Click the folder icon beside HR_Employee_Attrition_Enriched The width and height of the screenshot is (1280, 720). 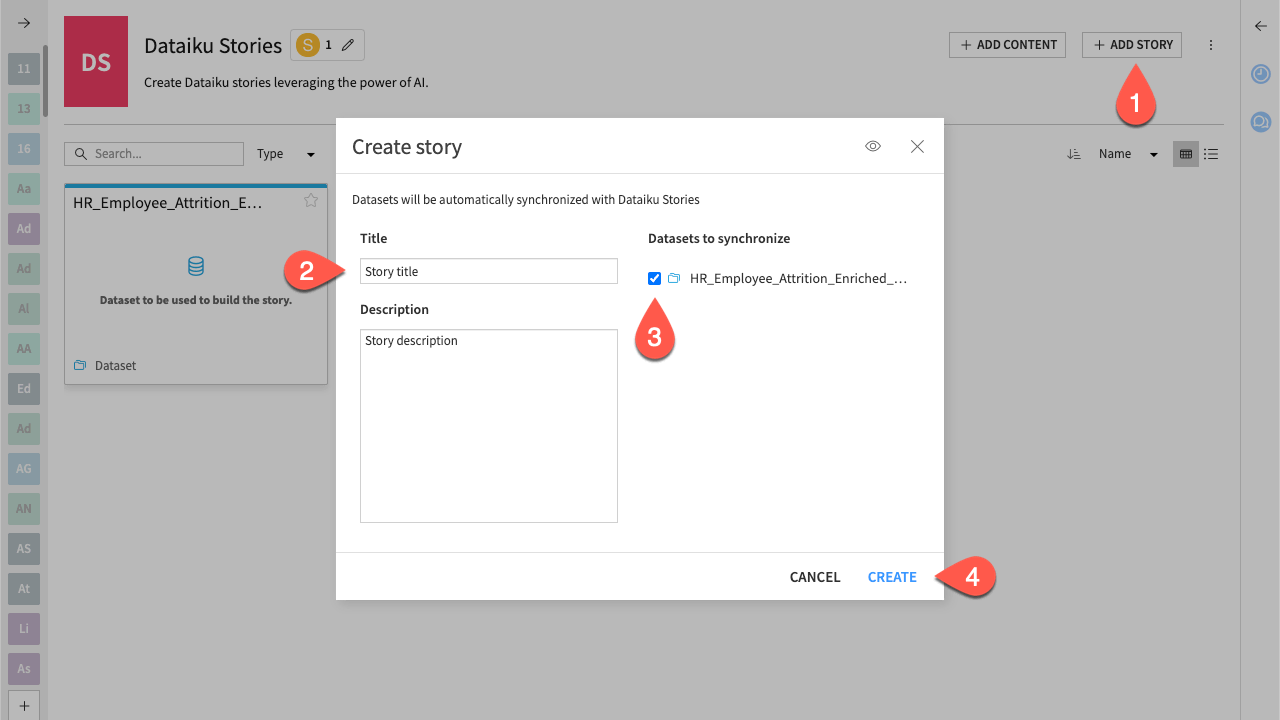tap(673, 278)
